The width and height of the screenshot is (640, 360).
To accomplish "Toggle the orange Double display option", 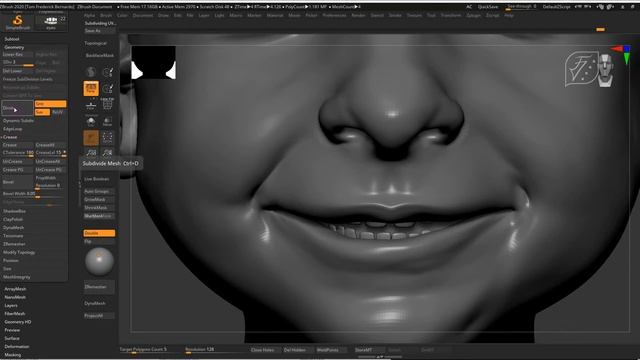I will pyautogui.click(x=99, y=233).
